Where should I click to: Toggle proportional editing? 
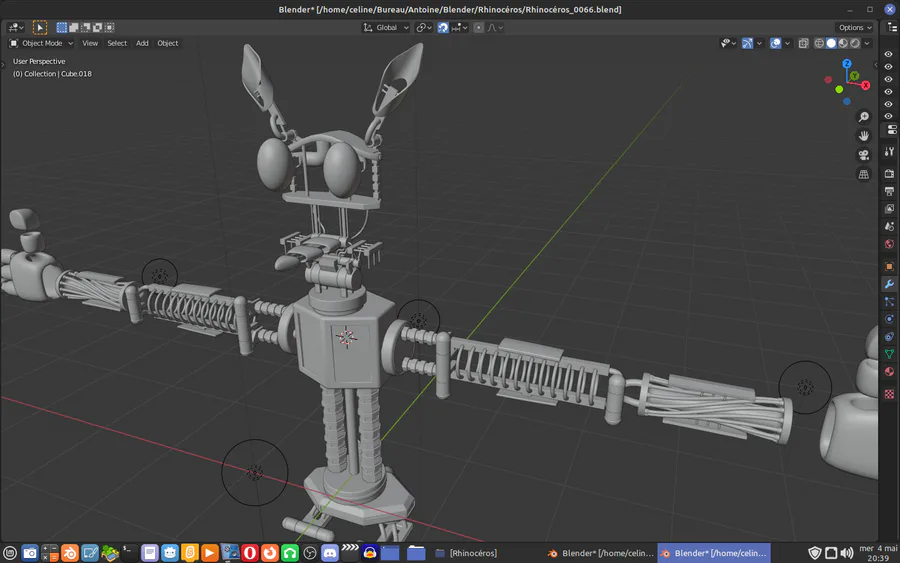[x=479, y=28]
